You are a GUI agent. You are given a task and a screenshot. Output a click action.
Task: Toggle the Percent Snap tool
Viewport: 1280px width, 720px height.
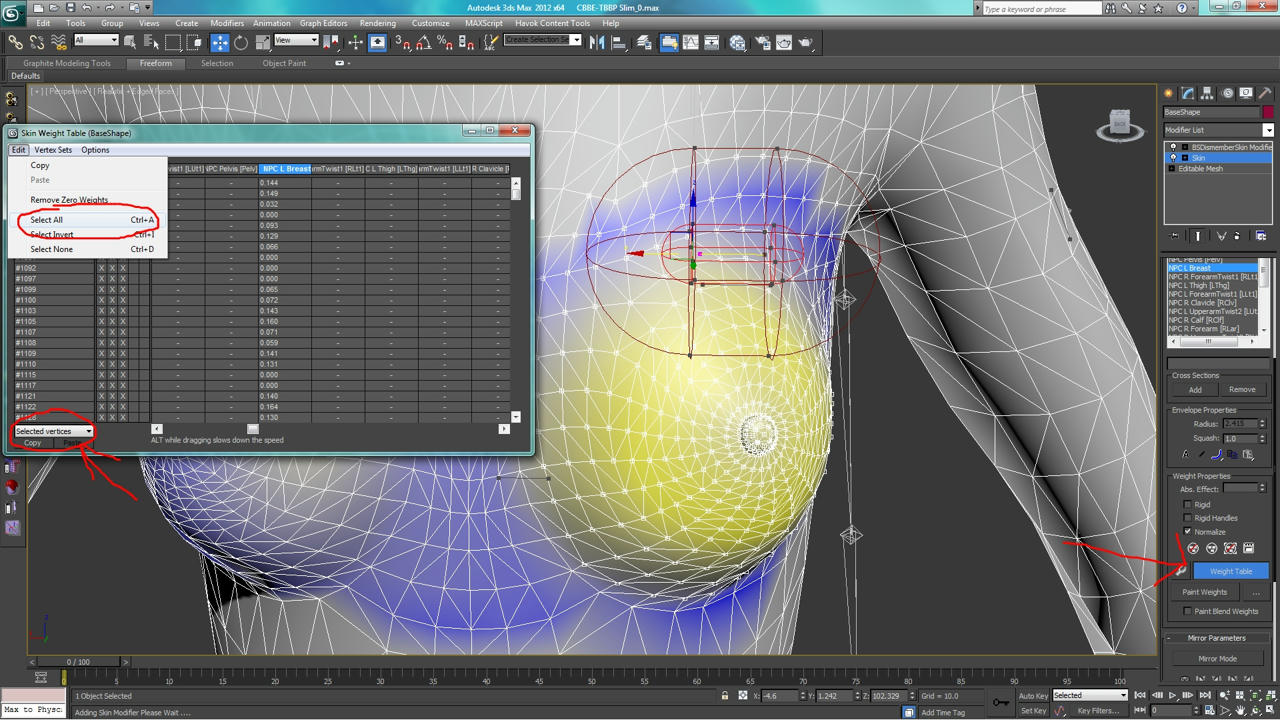(x=445, y=42)
